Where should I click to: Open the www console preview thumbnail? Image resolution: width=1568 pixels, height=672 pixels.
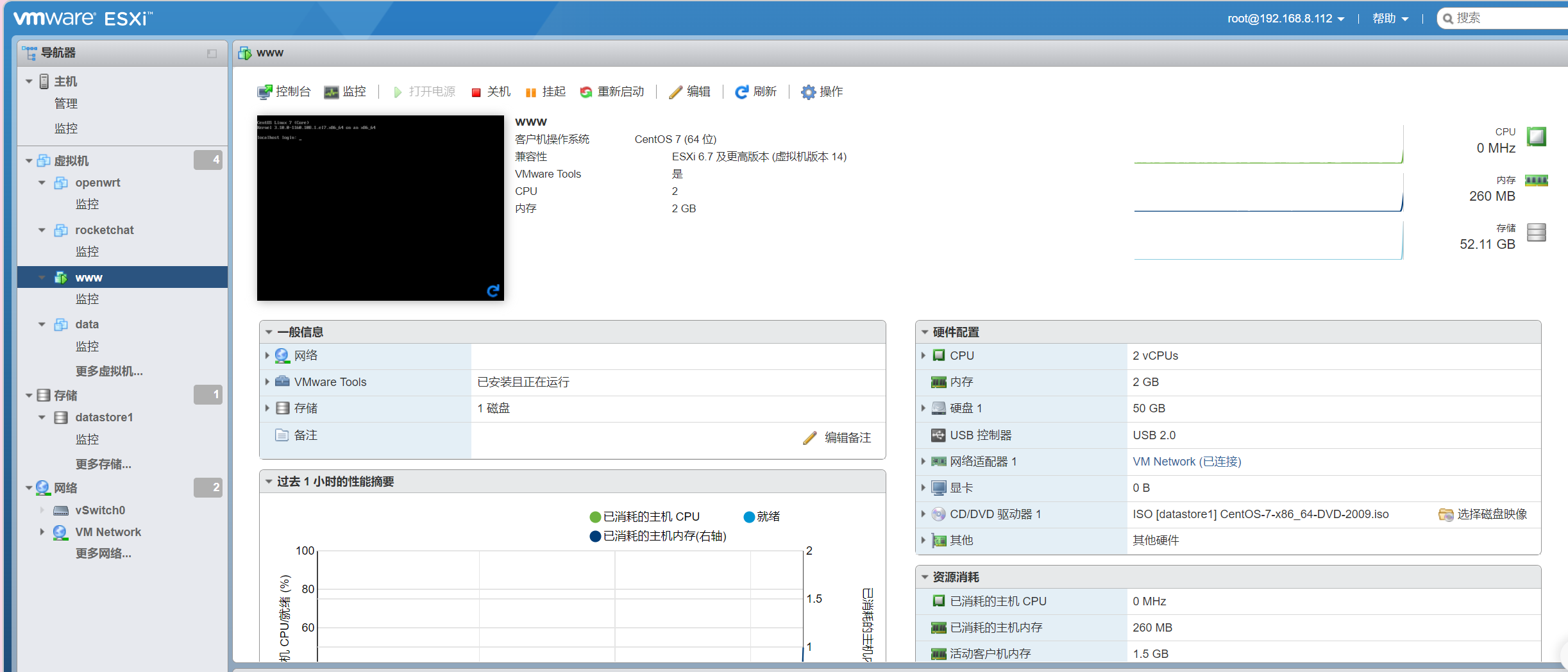click(x=380, y=208)
